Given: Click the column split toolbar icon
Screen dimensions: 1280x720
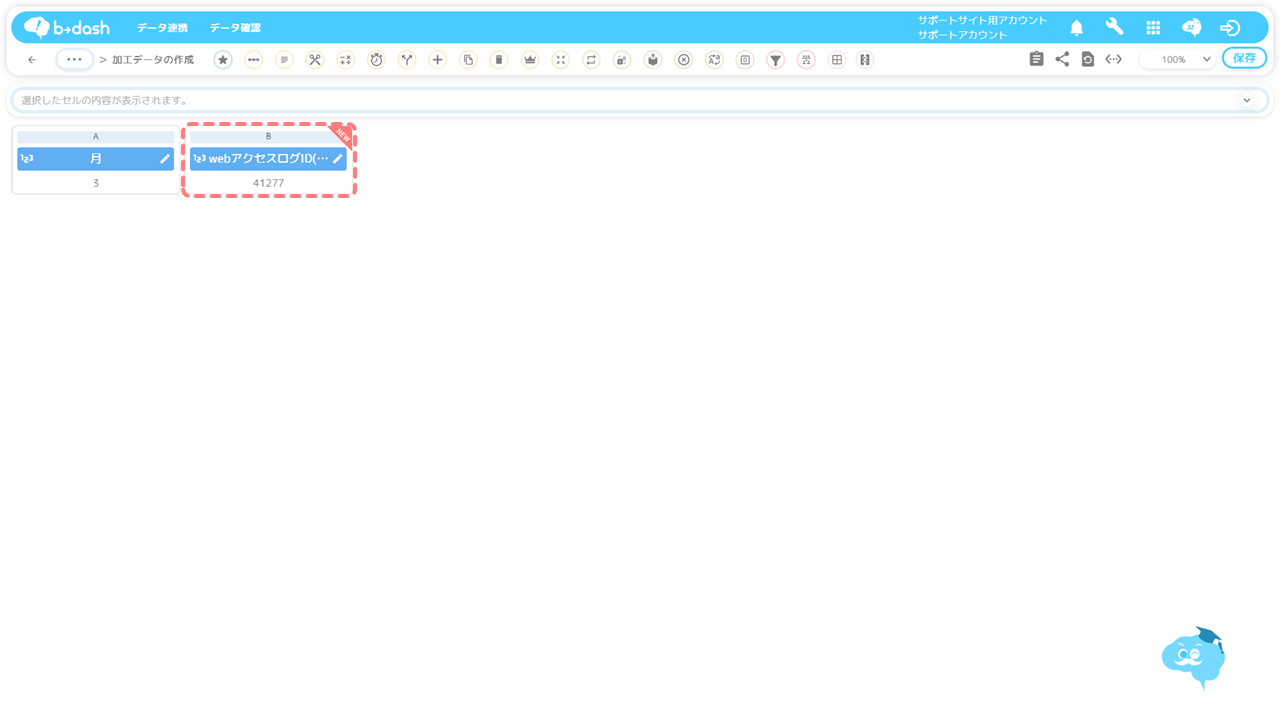Looking at the screenshot, I should tap(866, 60).
